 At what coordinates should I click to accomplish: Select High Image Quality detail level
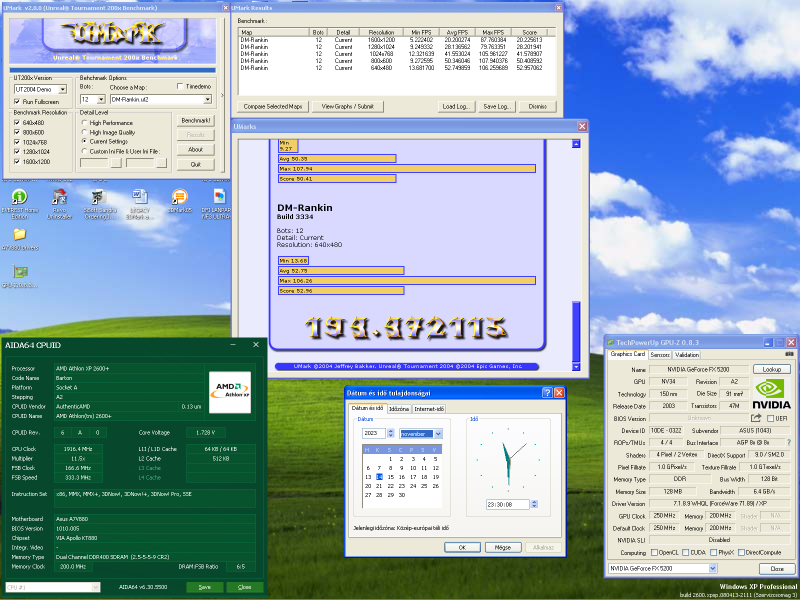click(85, 132)
